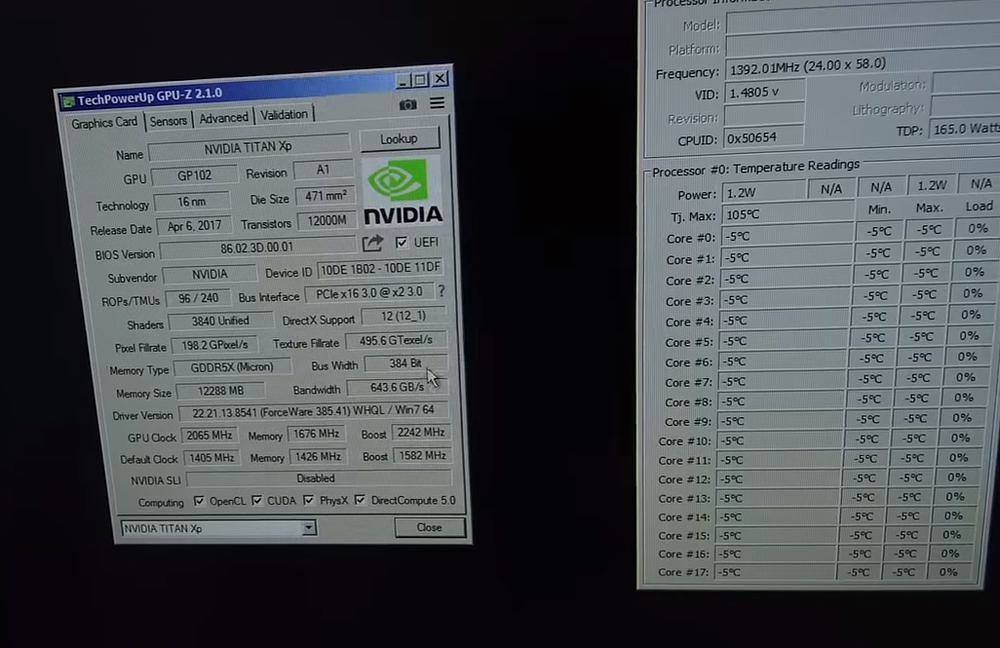Click the Bus Interface PCIe x16 3.0 value
1000x648 pixels.
point(369,293)
